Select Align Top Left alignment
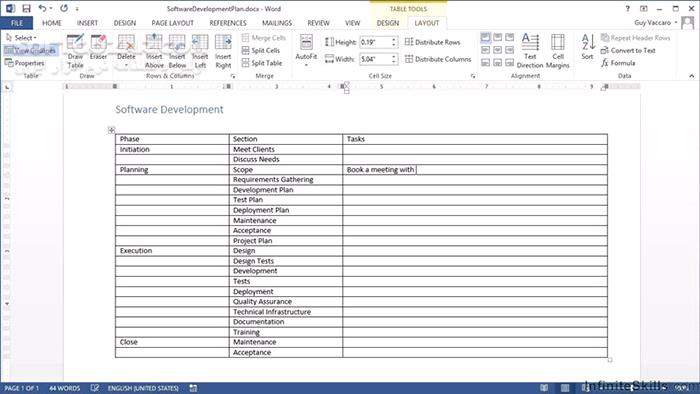700x394 pixels. click(486, 37)
